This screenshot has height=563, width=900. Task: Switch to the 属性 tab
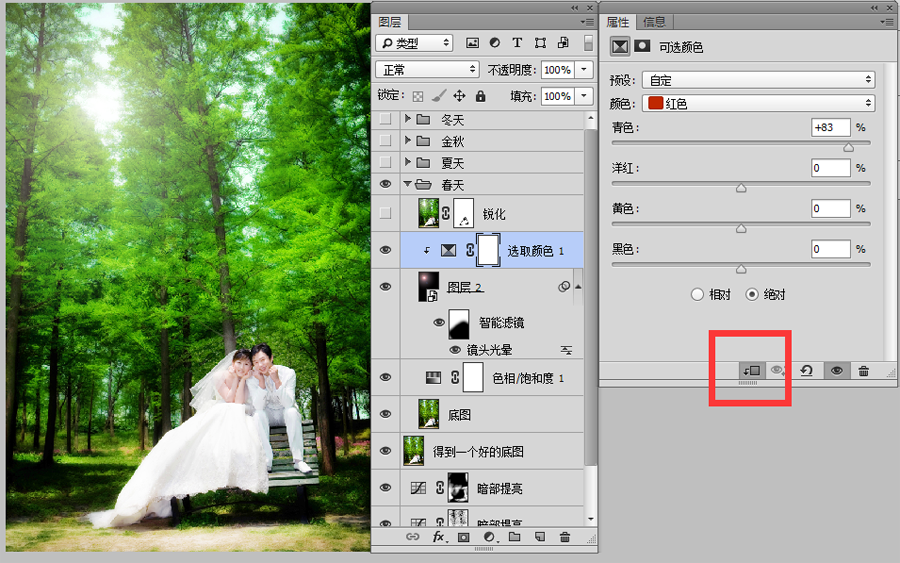pos(618,22)
